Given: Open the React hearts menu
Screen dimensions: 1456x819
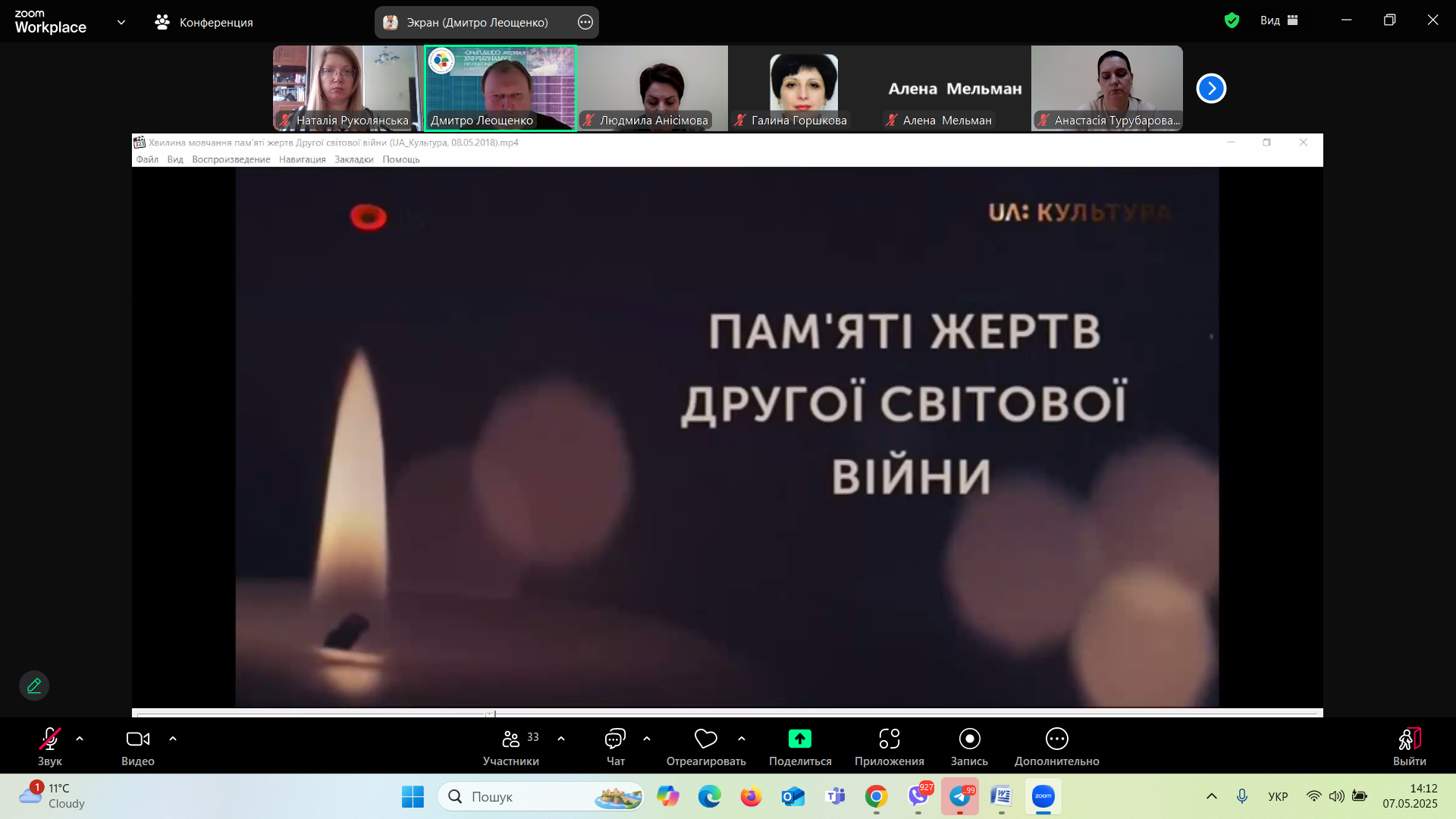Looking at the screenshot, I should (x=705, y=739).
